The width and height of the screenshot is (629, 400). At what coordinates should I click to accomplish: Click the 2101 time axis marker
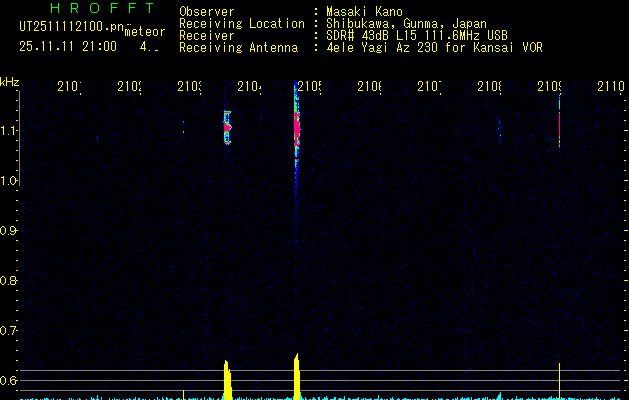[x=69, y=86]
